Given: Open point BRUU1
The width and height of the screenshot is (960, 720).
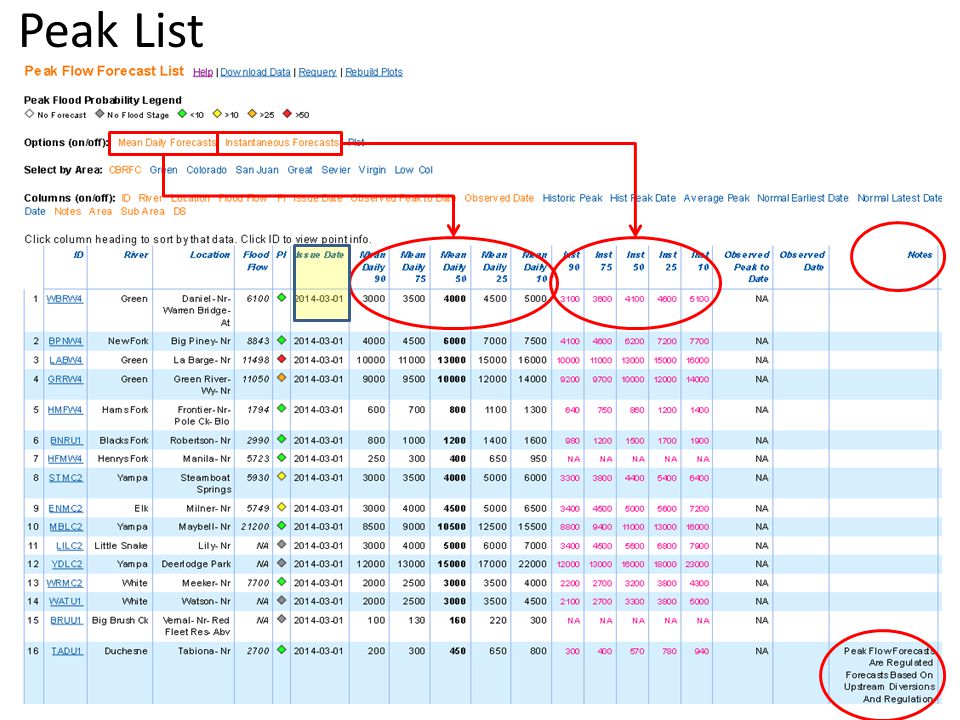Looking at the screenshot, I should coord(66,620).
